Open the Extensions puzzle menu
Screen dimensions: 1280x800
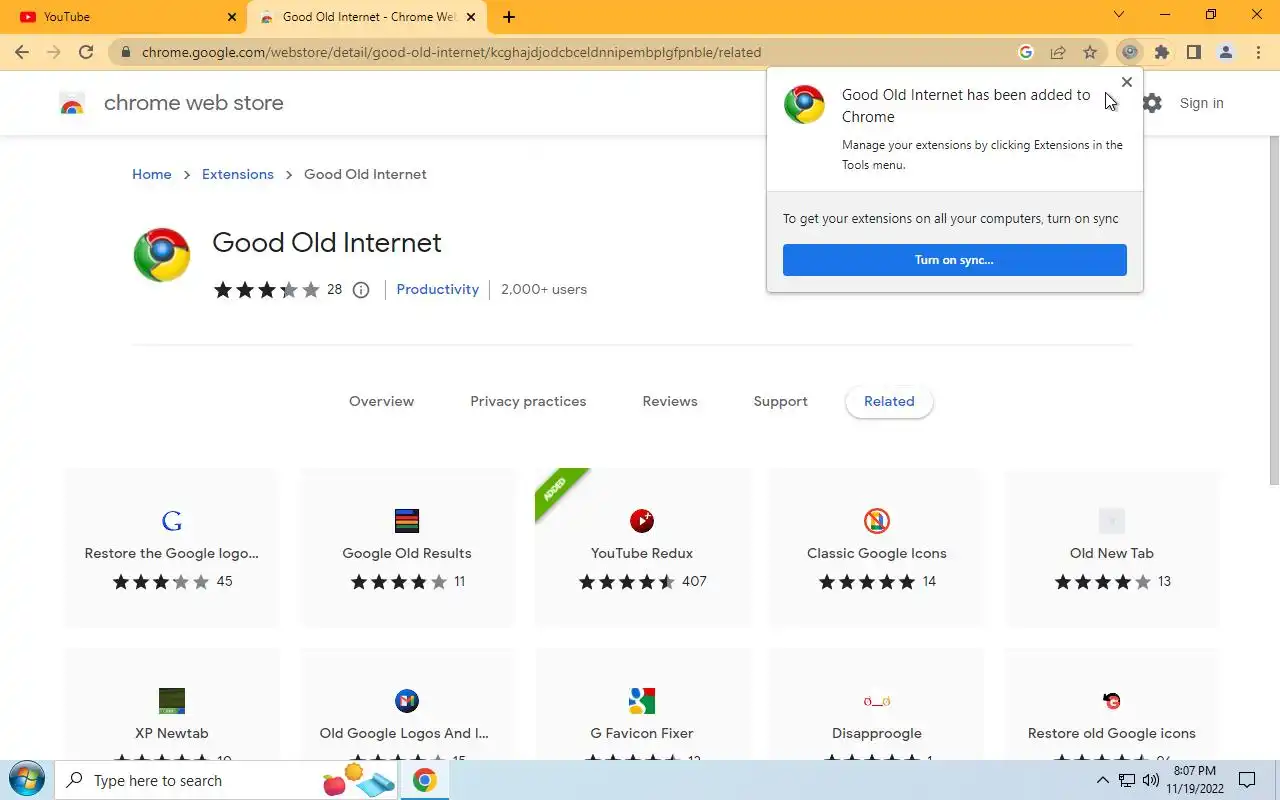click(x=1162, y=52)
